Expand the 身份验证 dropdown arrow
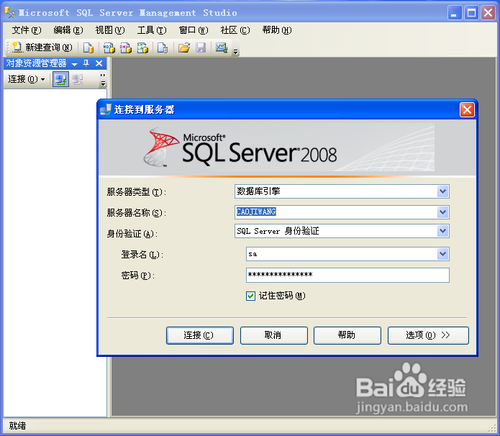Screen dimensions: 500x436 coord(443,231)
